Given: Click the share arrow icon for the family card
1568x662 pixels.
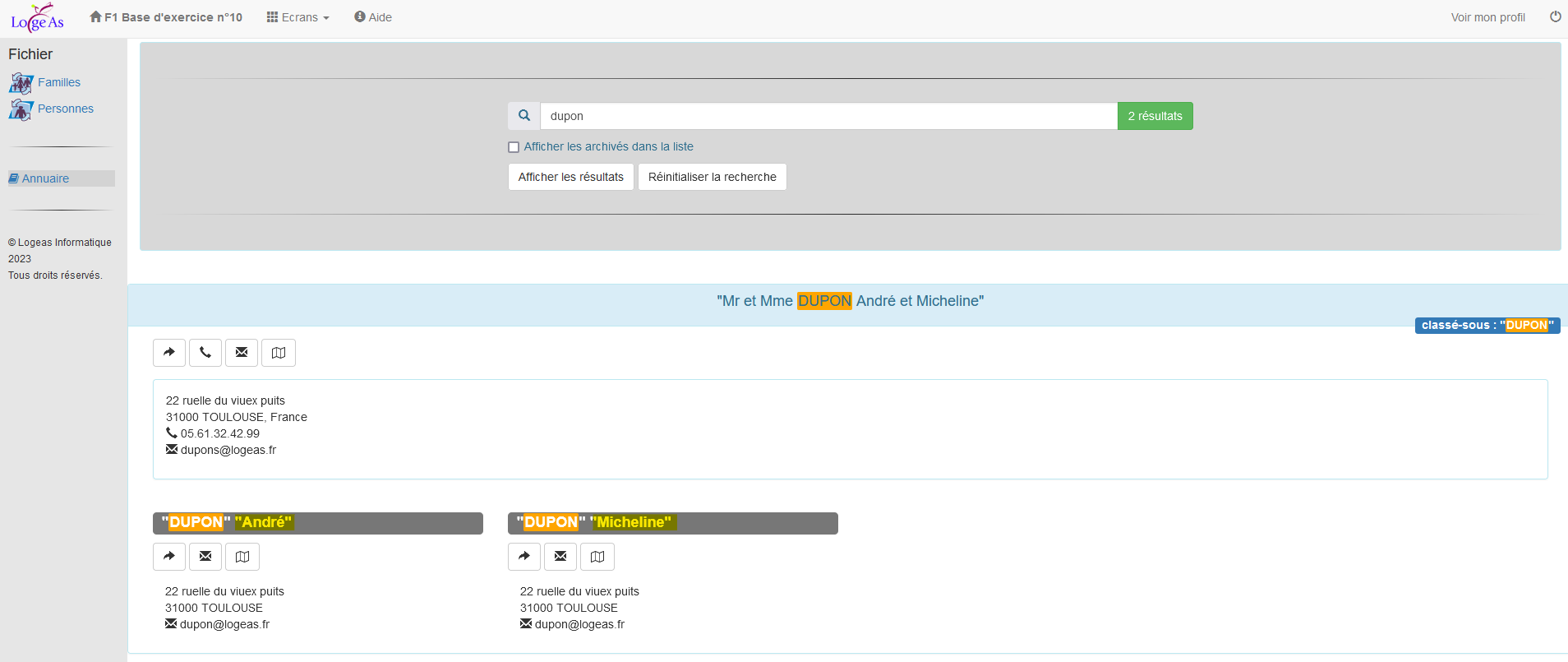Looking at the screenshot, I should [169, 353].
